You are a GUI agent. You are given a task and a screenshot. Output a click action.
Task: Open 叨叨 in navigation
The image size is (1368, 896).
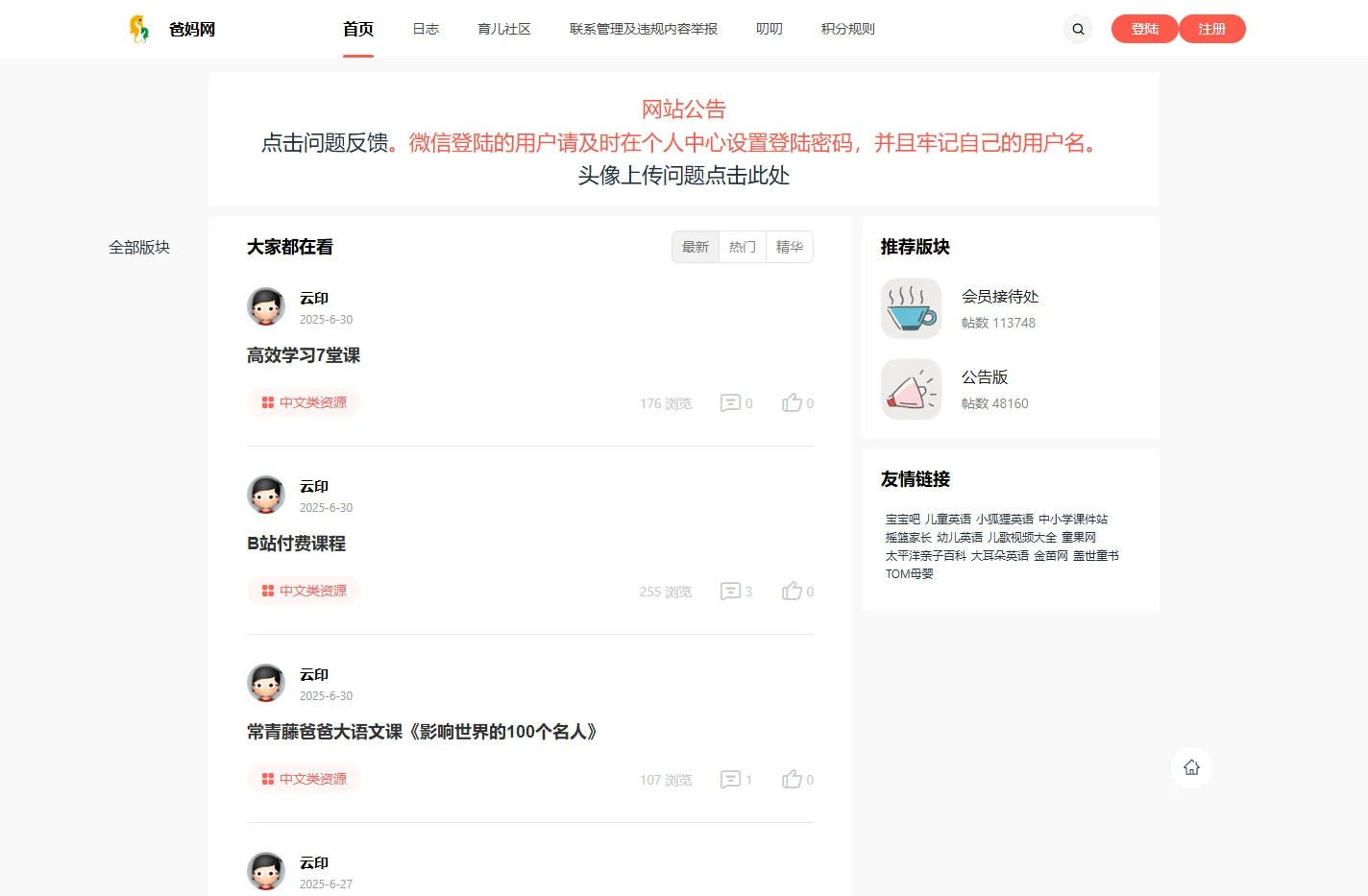pyautogui.click(x=769, y=29)
